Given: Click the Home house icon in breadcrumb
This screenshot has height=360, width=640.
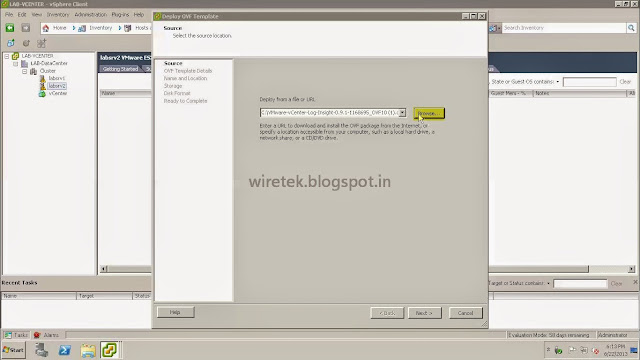Looking at the screenshot, I should pyautogui.click(x=46, y=28).
